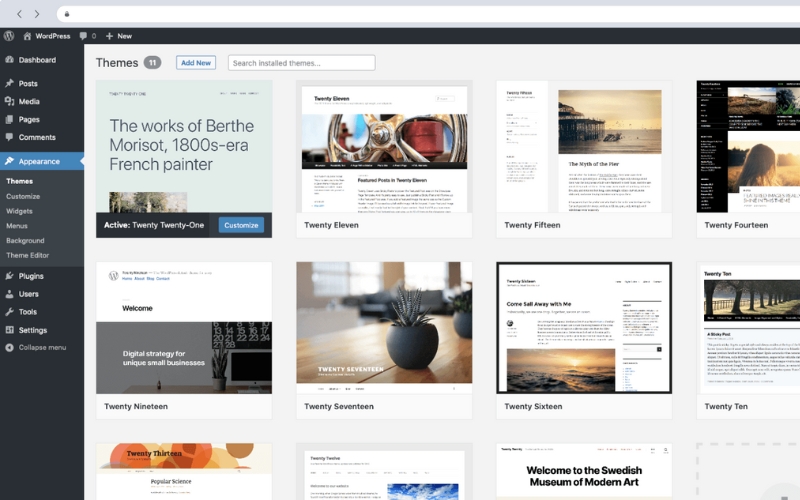Image resolution: width=800 pixels, height=500 pixels.
Task: Click the Tools wrench icon in sidebar
Action: pyautogui.click(x=9, y=312)
